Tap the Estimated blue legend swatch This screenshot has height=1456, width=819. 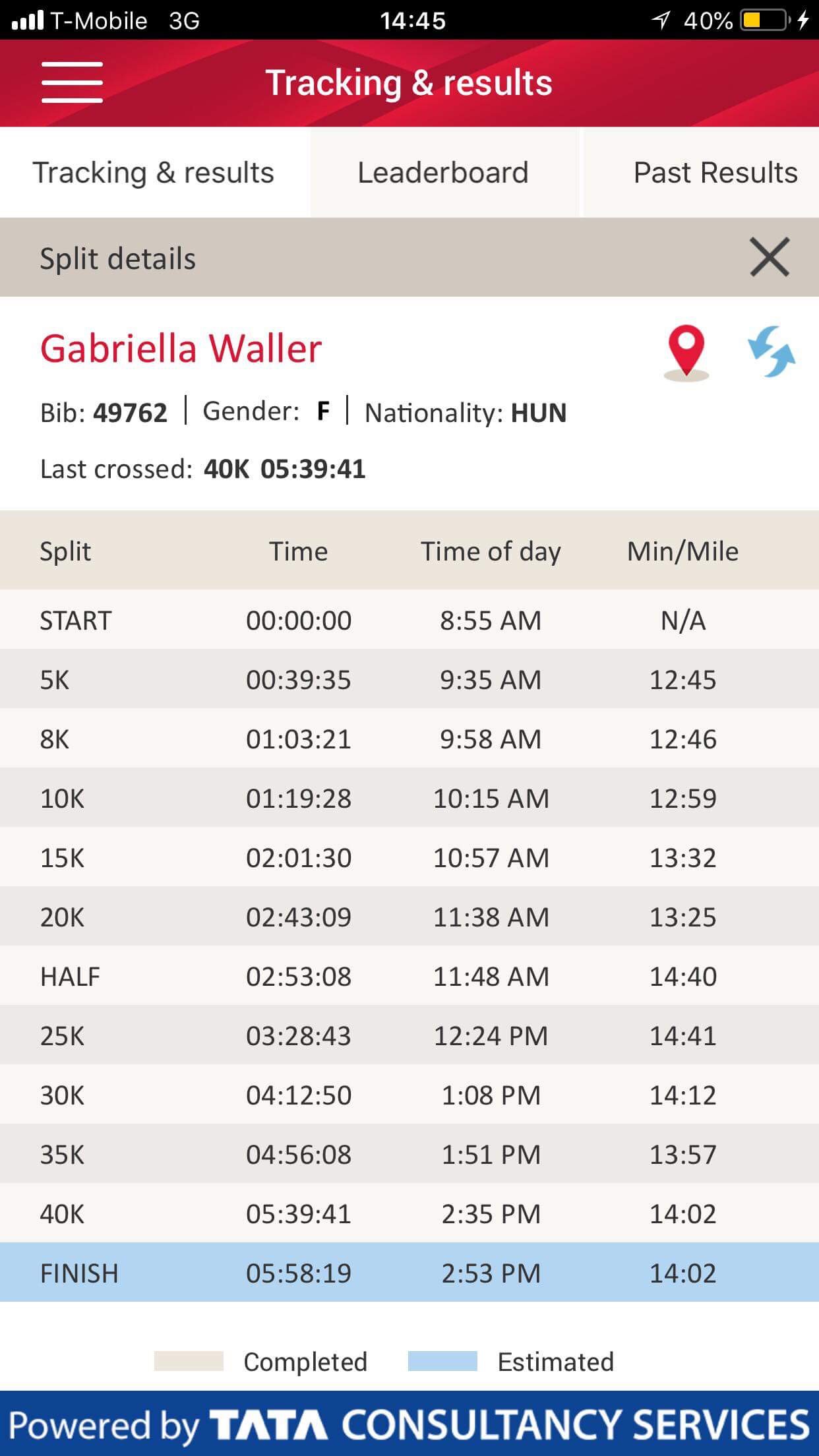442,1361
